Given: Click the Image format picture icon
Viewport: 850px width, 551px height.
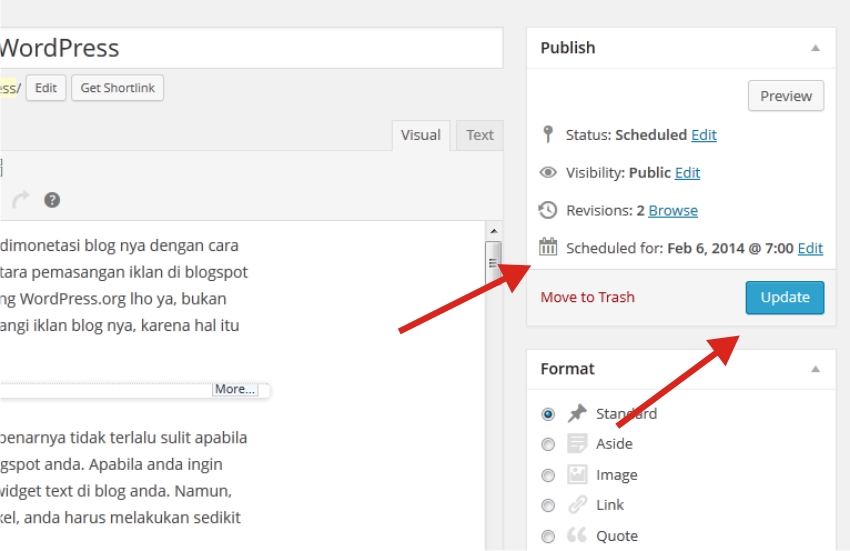Looking at the screenshot, I should [577, 475].
